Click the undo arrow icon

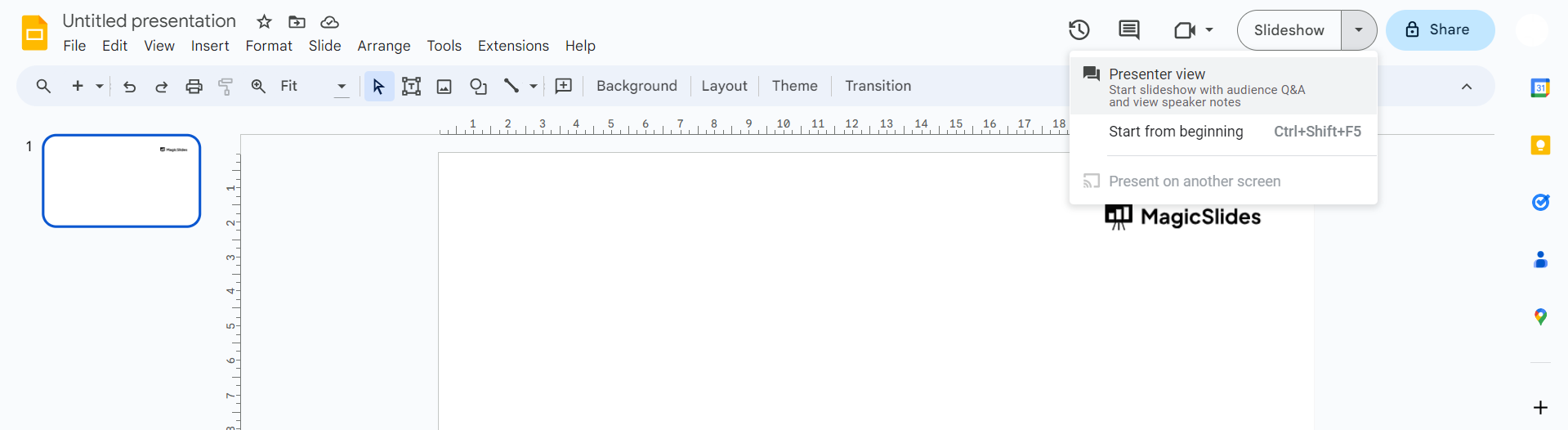(129, 87)
